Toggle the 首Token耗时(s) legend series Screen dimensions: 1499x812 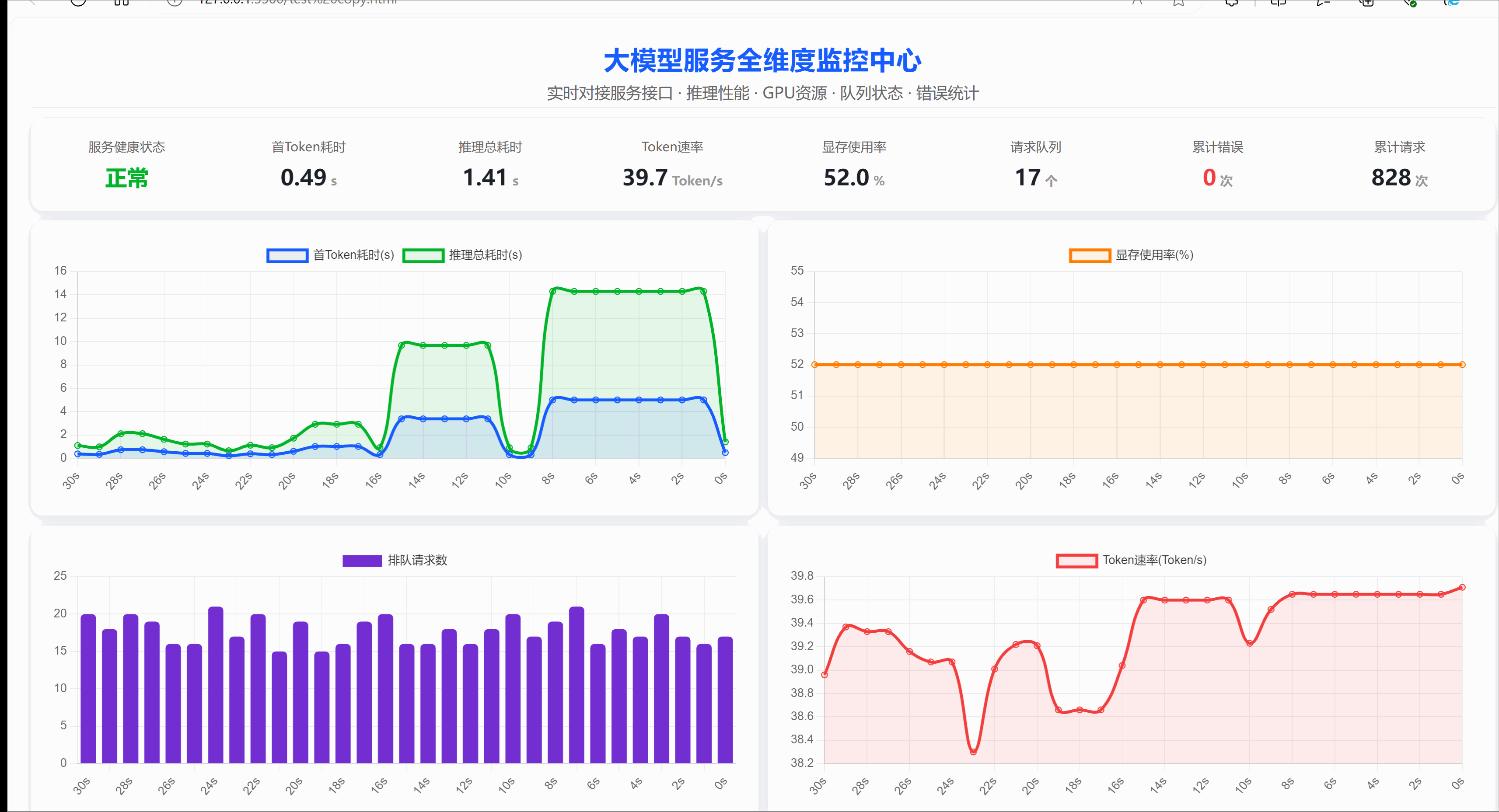[x=330, y=255]
